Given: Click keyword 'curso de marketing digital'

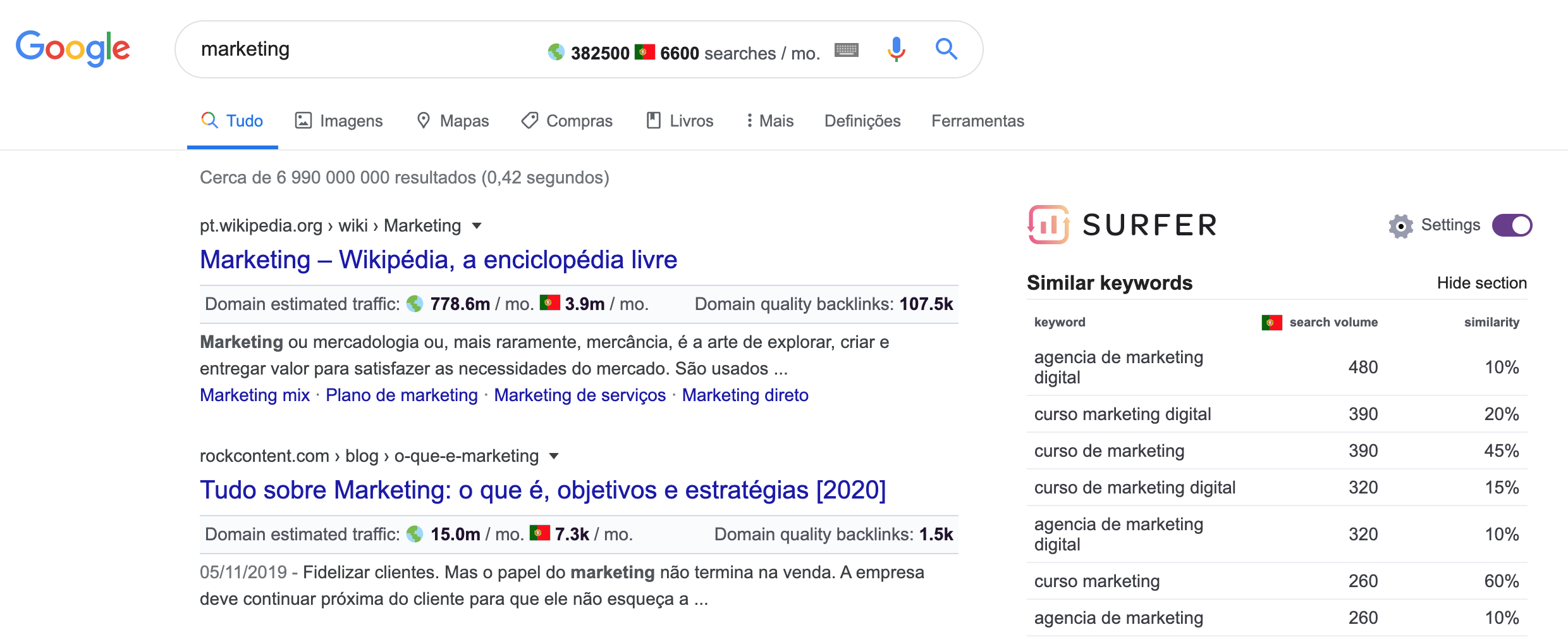Looking at the screenshot, I should 1134,488.
